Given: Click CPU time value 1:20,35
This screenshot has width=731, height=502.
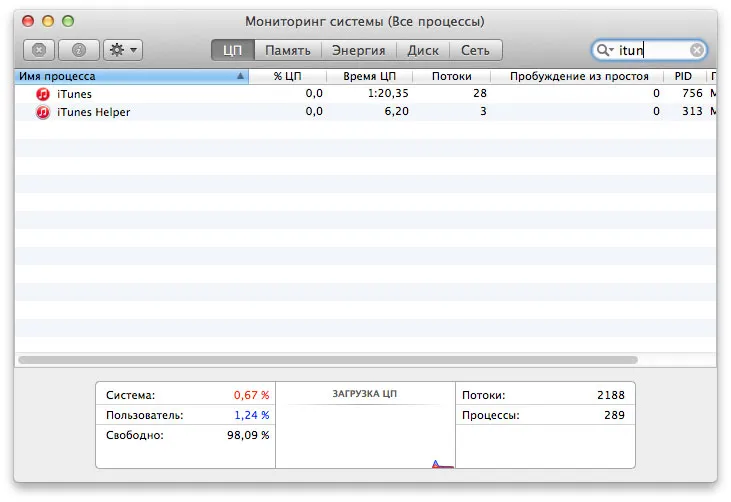Looking at the screenshot, I should [388, 93].
